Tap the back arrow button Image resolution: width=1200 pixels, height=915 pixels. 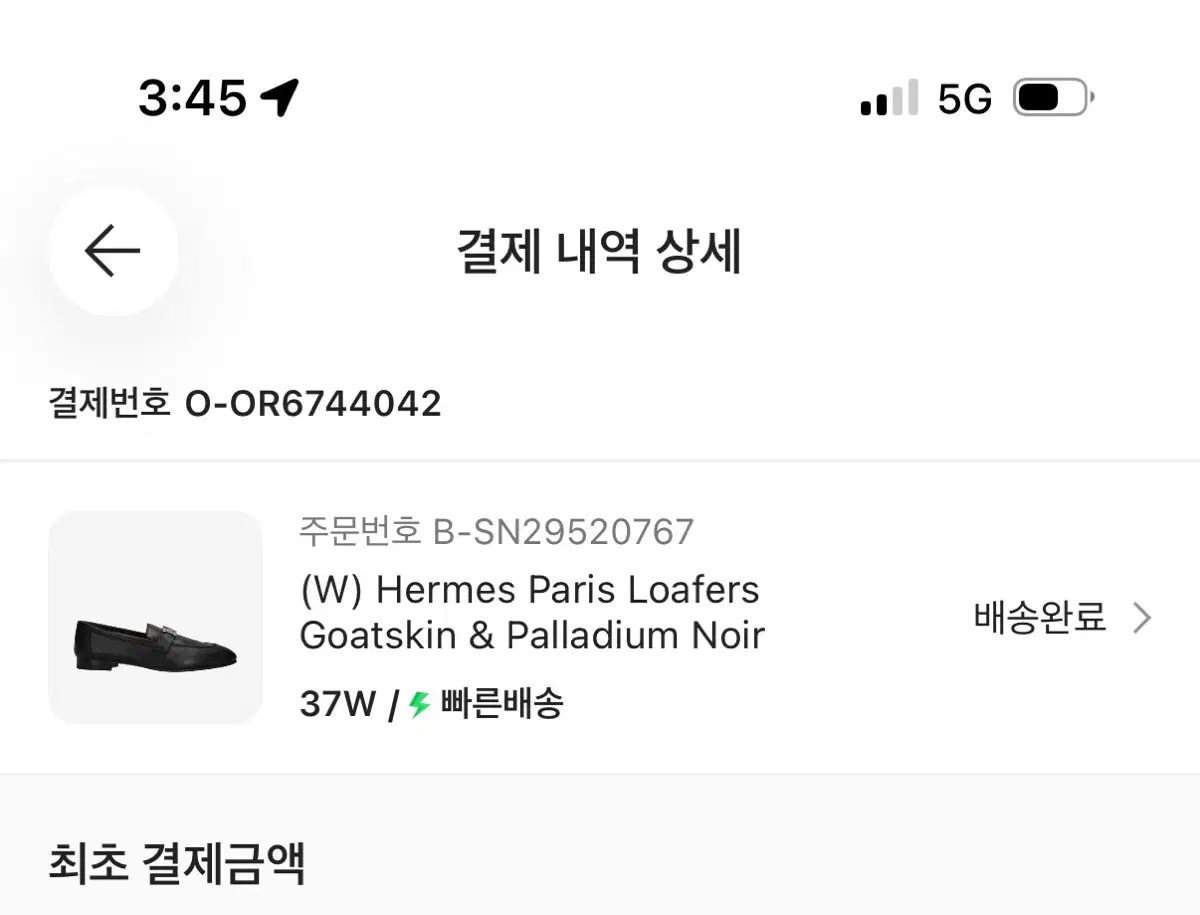(x=113, y=251)
